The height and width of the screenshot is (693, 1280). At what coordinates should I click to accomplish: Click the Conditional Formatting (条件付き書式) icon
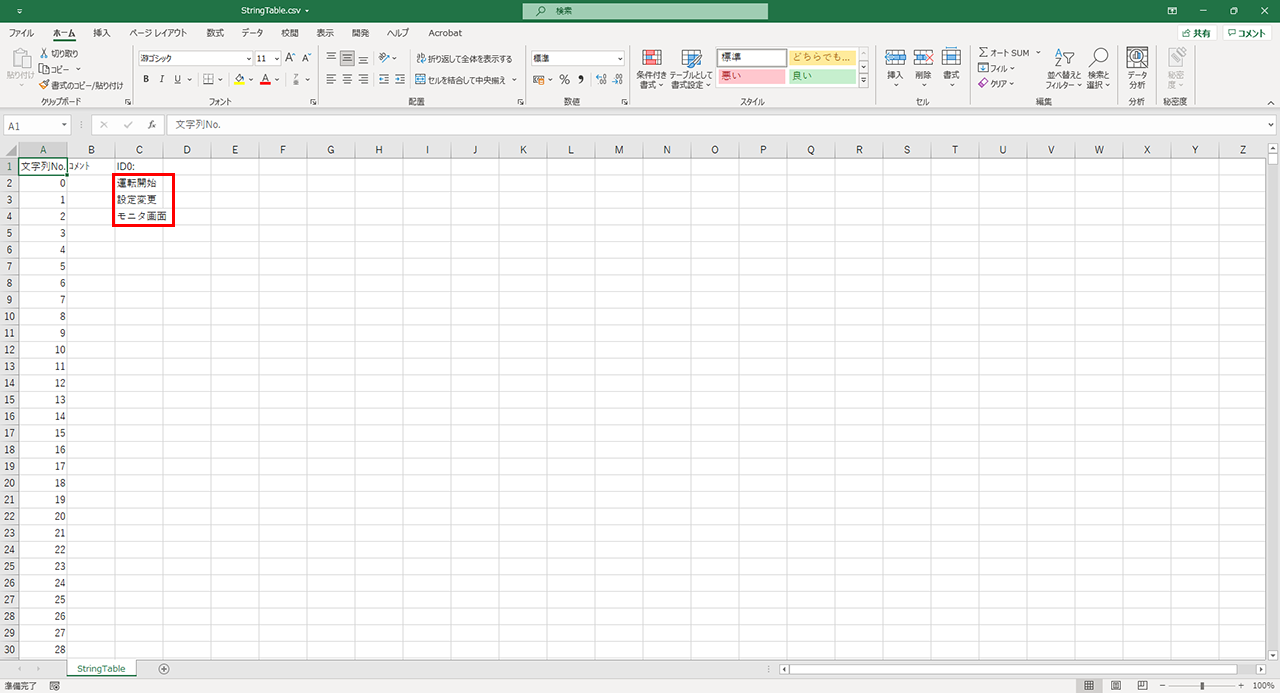(651, 68)
